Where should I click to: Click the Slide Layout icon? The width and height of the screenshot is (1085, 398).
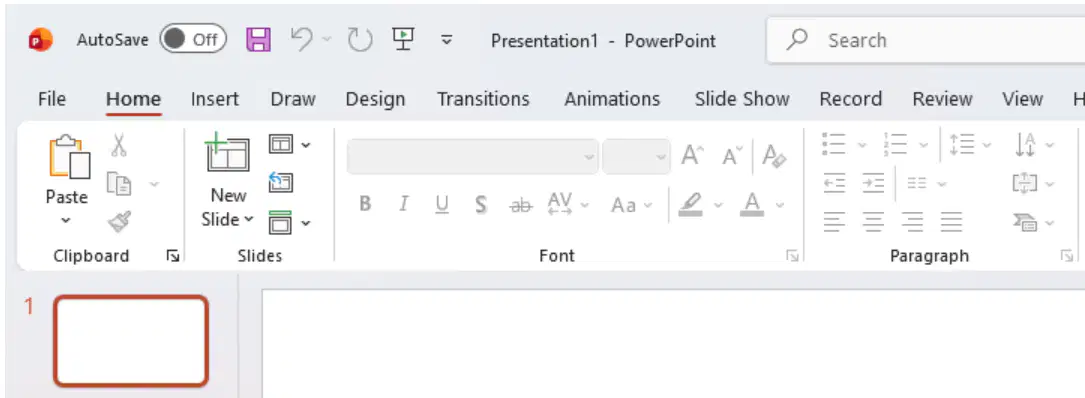pos(281,144)
